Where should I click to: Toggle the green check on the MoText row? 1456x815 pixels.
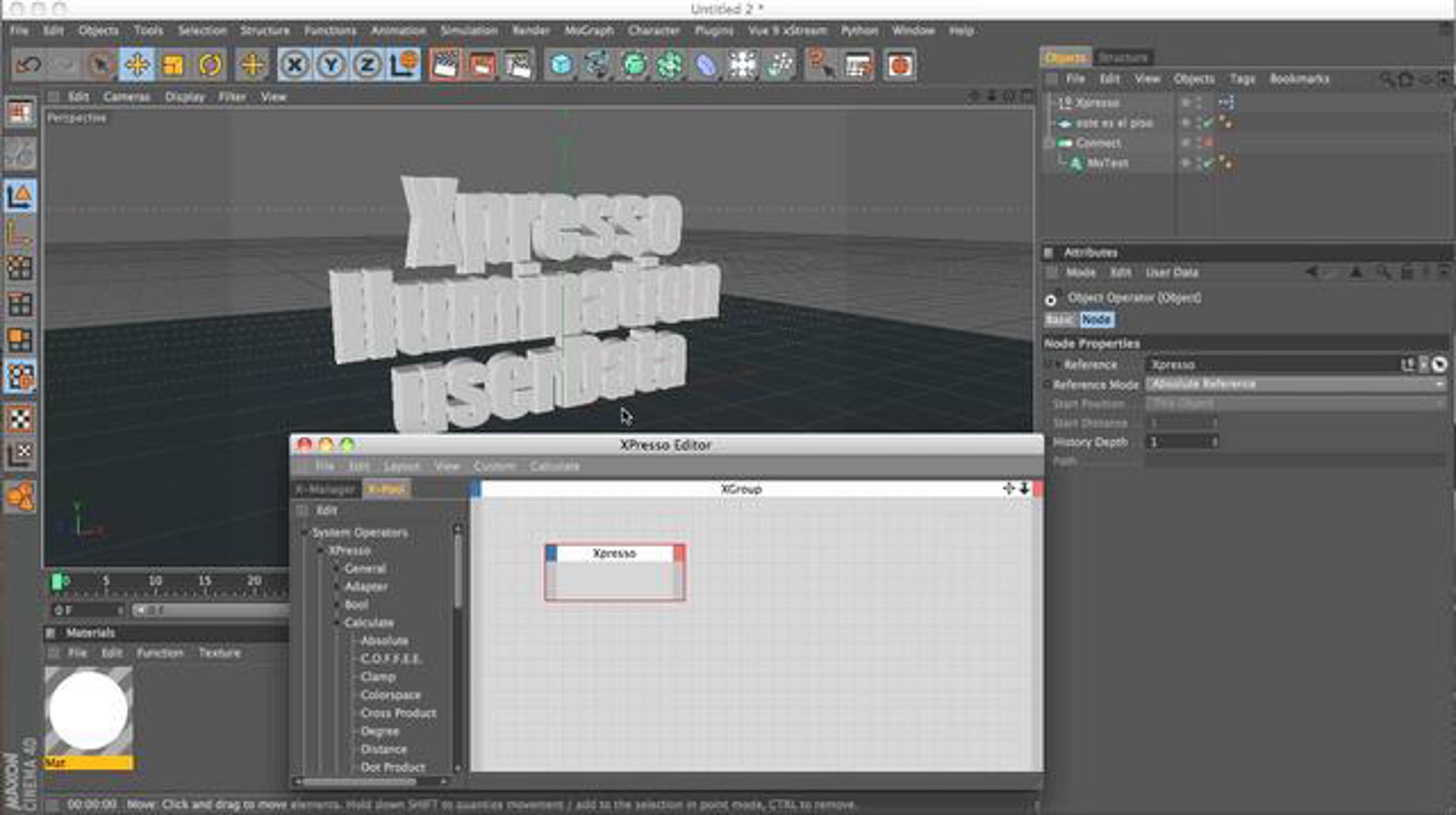1208,163
